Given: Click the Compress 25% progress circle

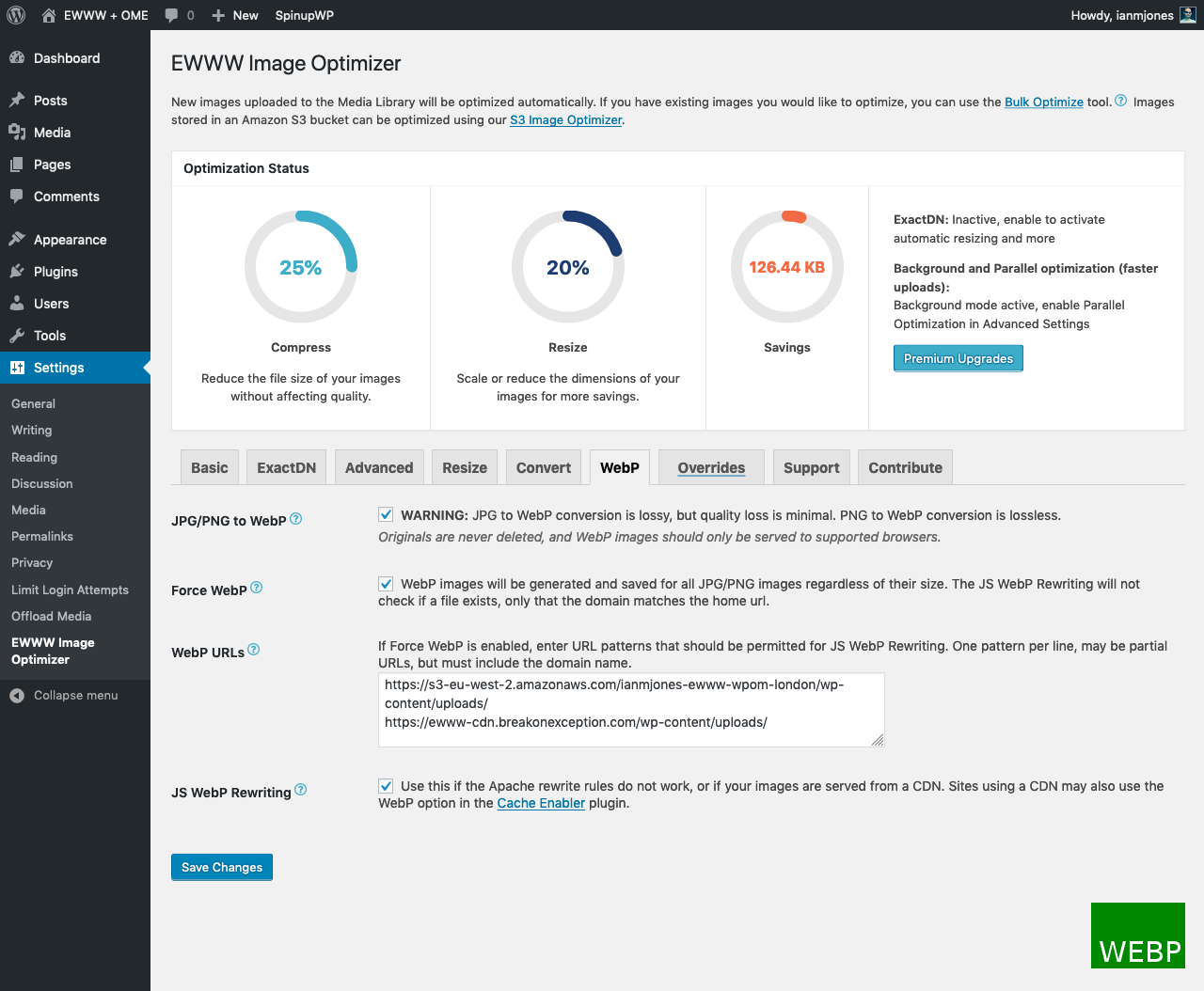Looking at the screenshot, I should 301,267.
